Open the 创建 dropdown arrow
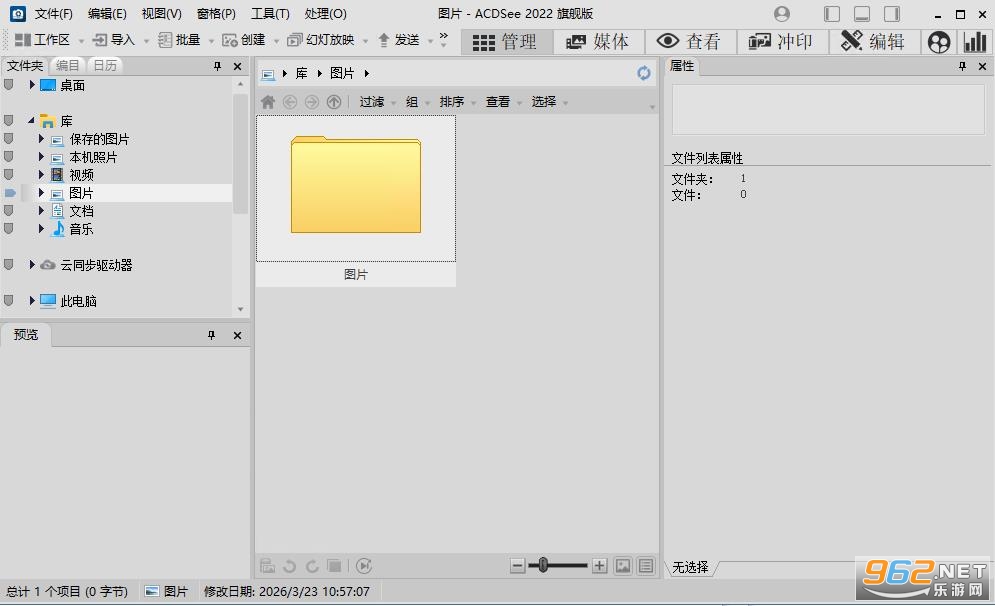 tap(277, 41)
